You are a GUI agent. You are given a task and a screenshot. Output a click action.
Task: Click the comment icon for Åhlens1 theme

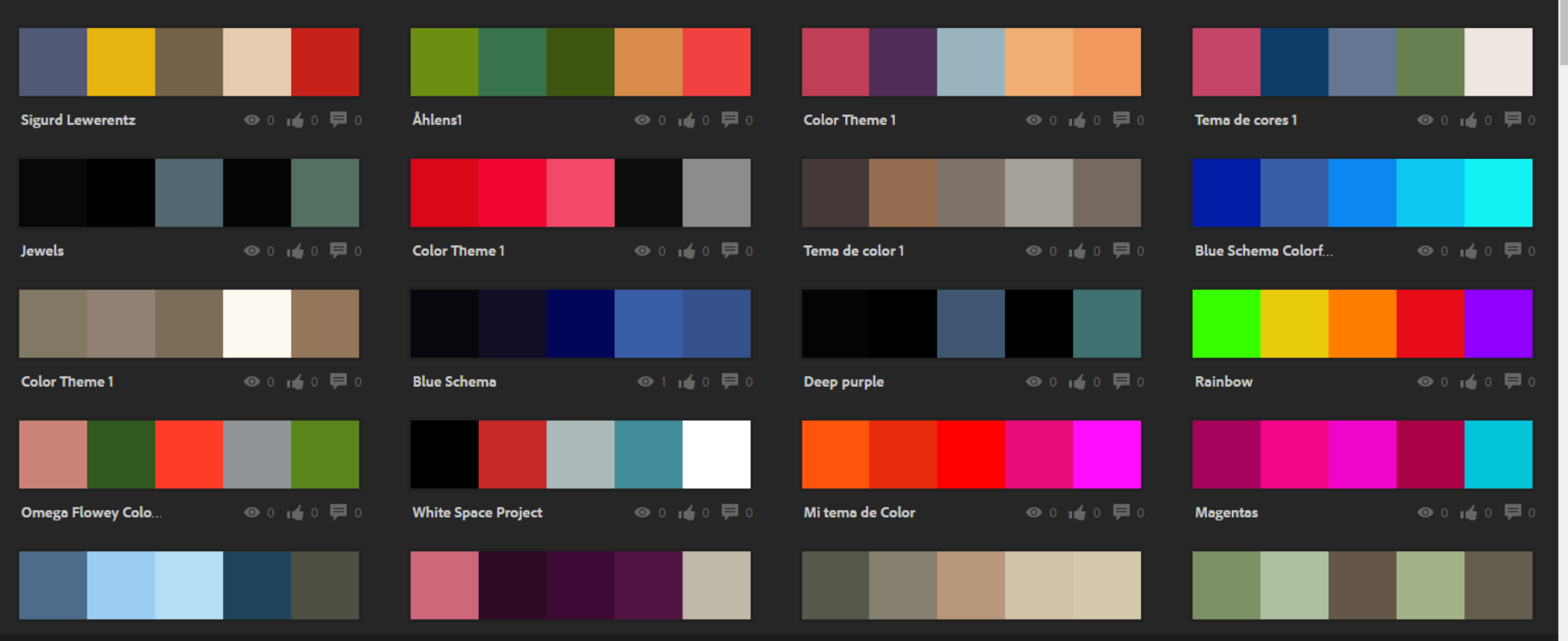[729, 119]
